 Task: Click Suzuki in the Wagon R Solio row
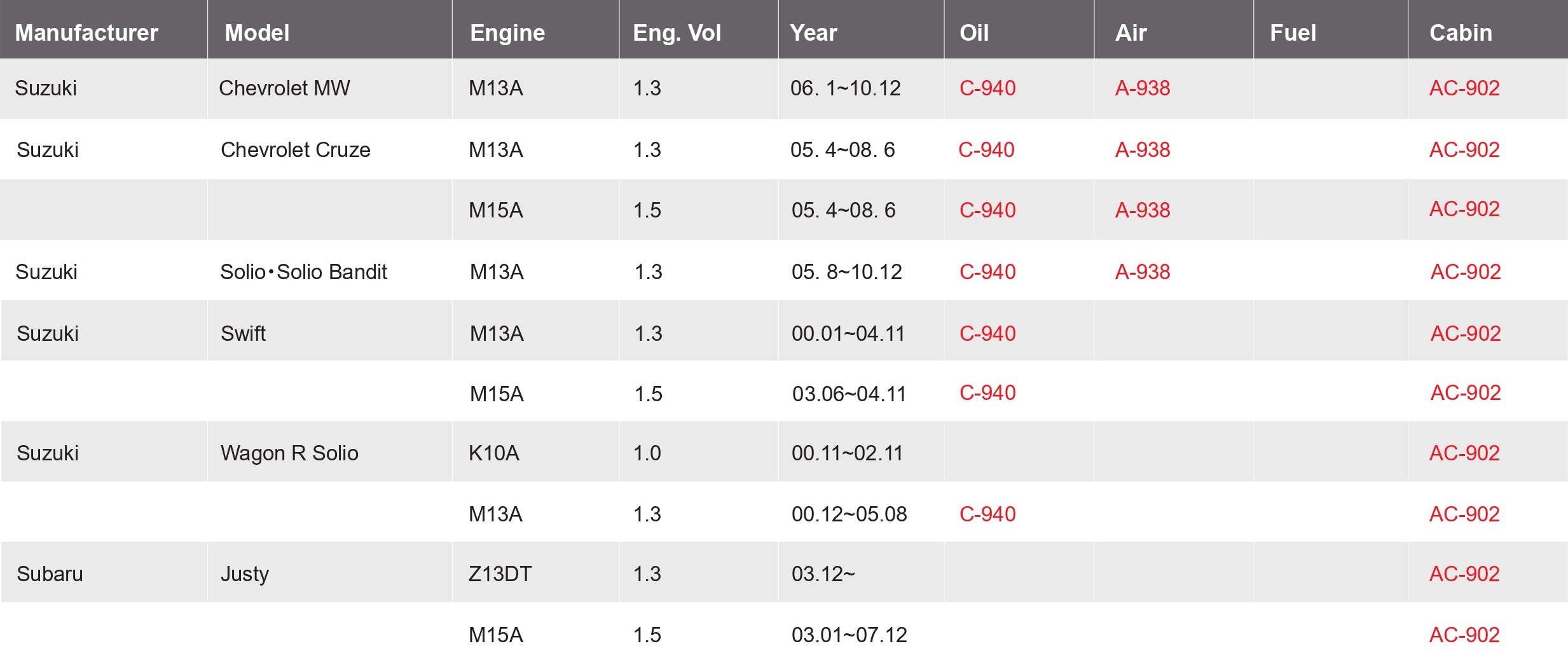click(x=48, y=453)
